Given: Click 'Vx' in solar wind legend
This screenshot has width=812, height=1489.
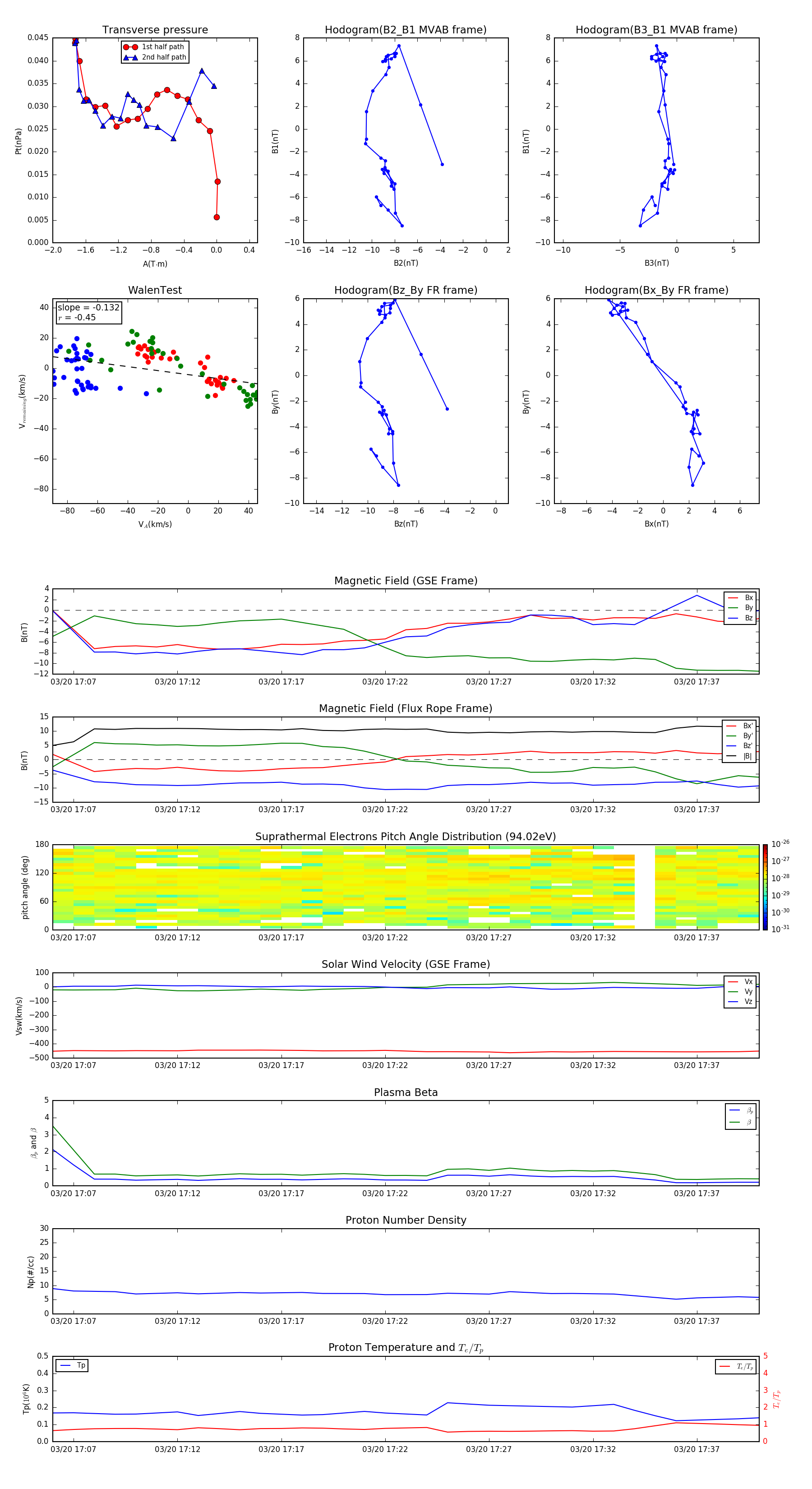Looking at the screenshot, I should [741, 981].
